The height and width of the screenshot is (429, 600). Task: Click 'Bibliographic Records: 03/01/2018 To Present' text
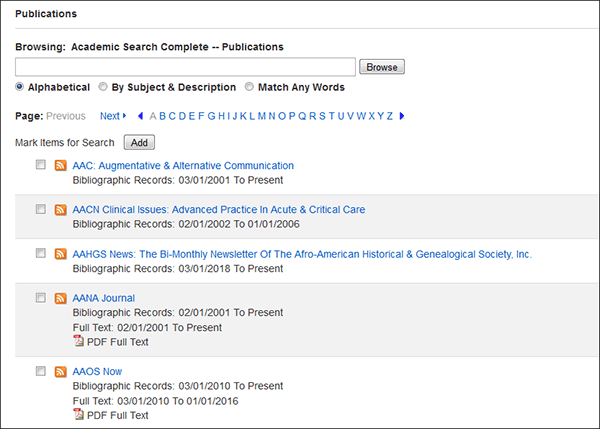pos(178,269)
